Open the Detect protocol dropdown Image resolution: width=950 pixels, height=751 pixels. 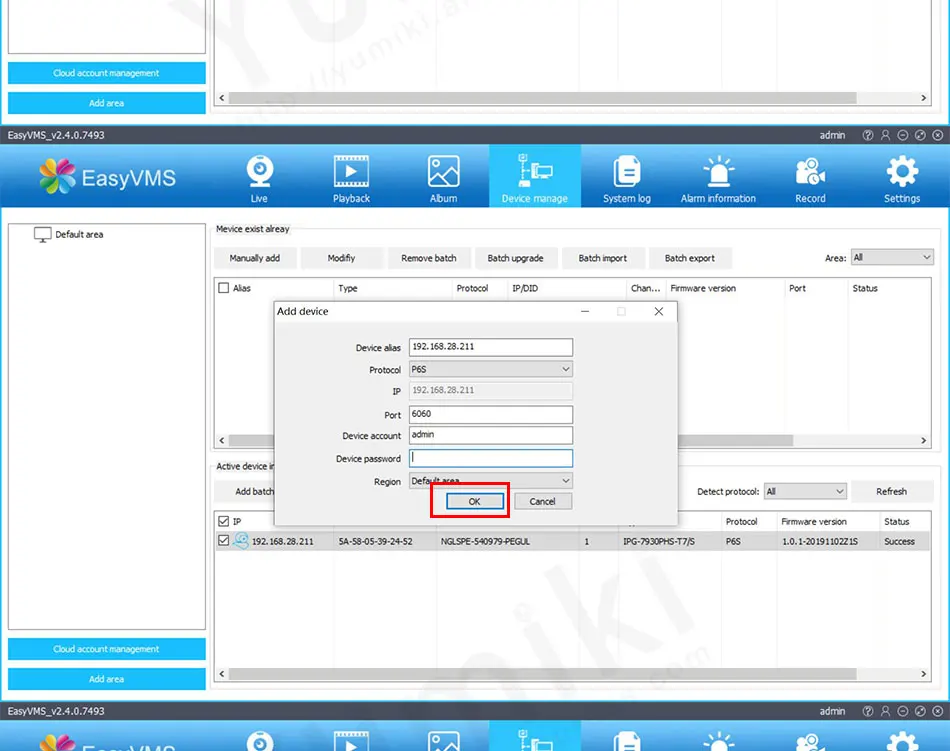coord(805,491)
